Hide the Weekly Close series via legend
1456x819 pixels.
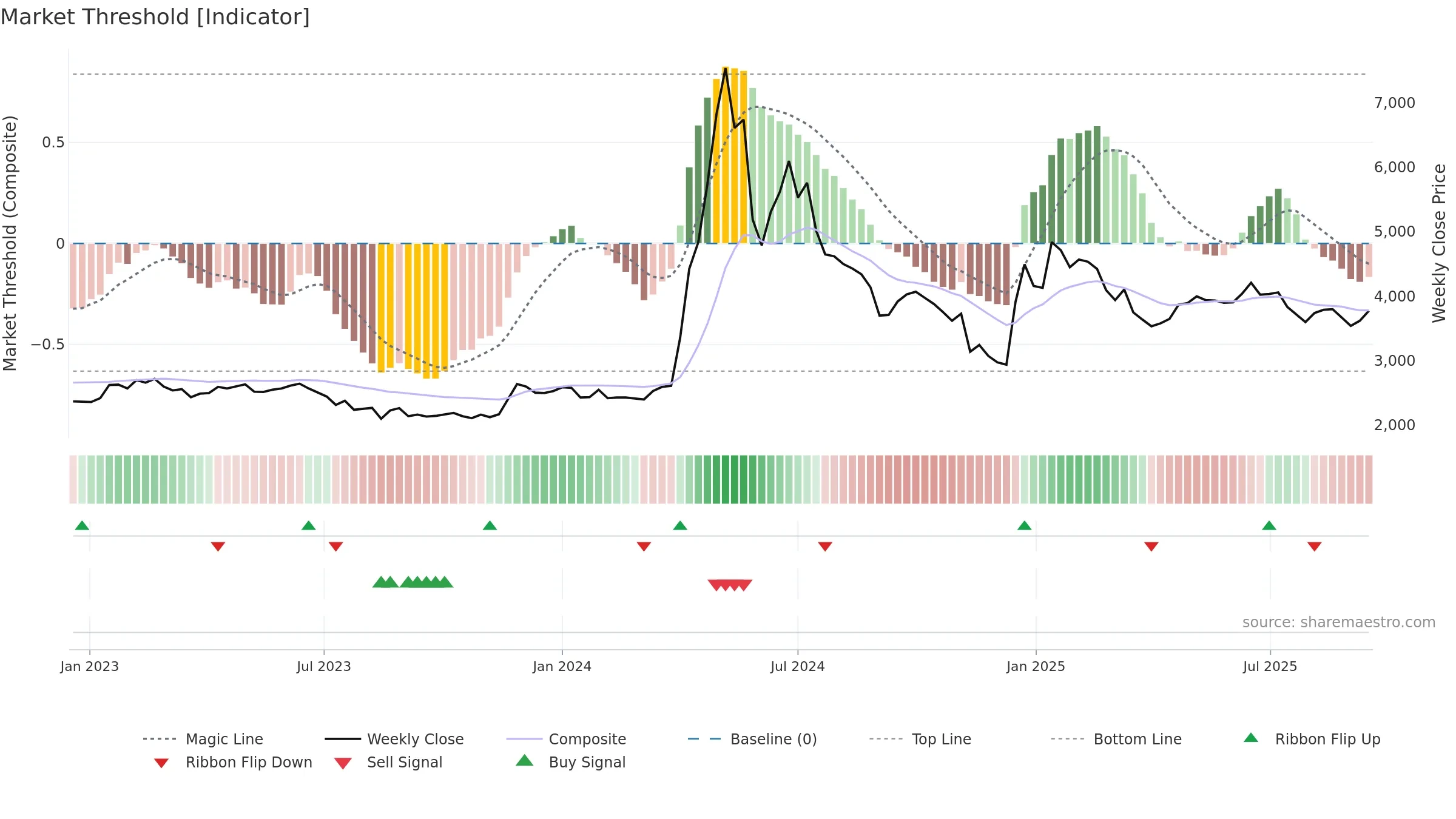pos(394,739)
